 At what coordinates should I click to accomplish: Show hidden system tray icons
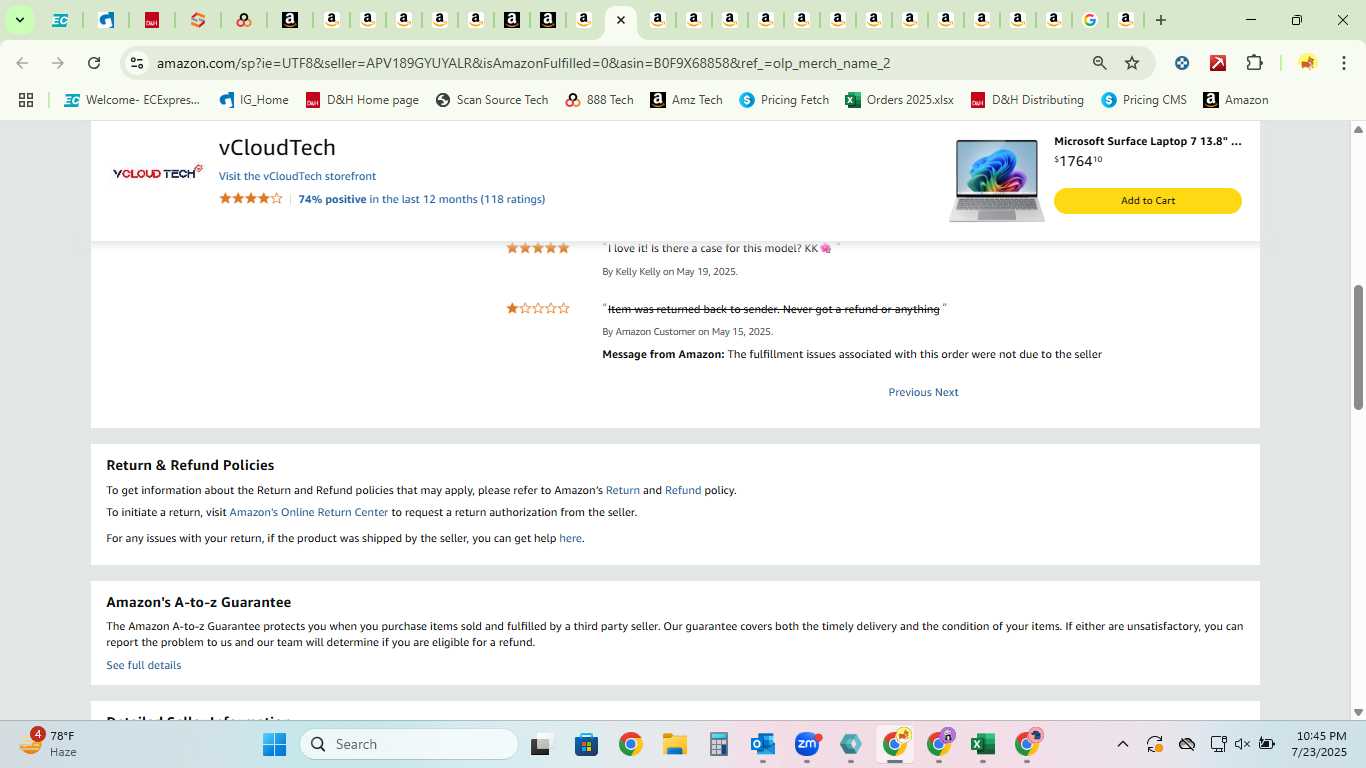[x=1122, y=744]
